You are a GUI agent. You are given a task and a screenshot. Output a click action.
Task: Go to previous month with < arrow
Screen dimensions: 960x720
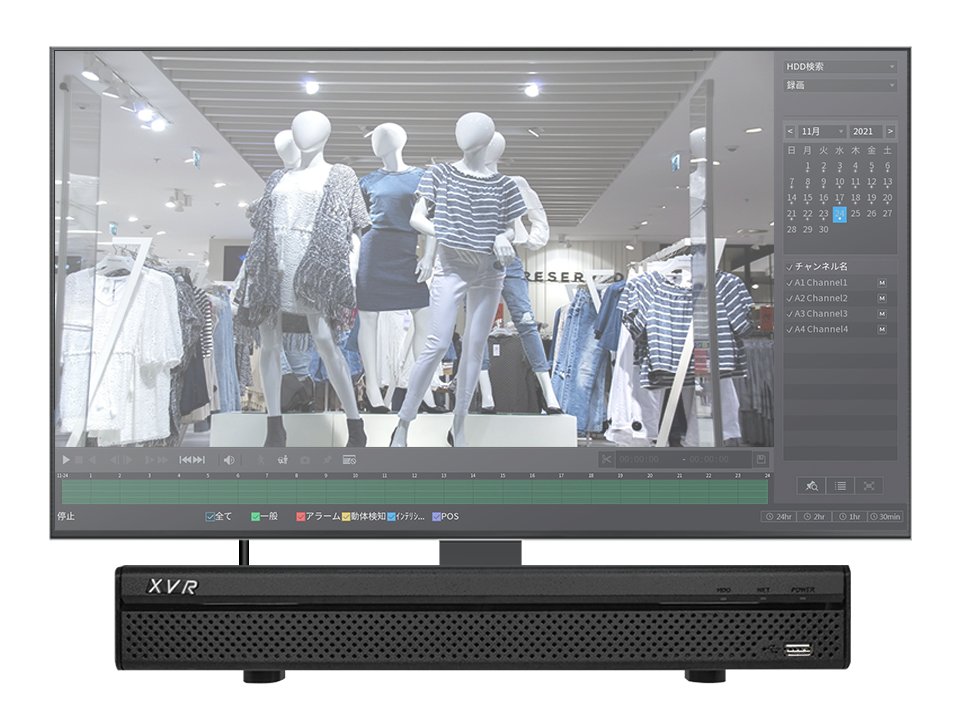click(790, 131)
